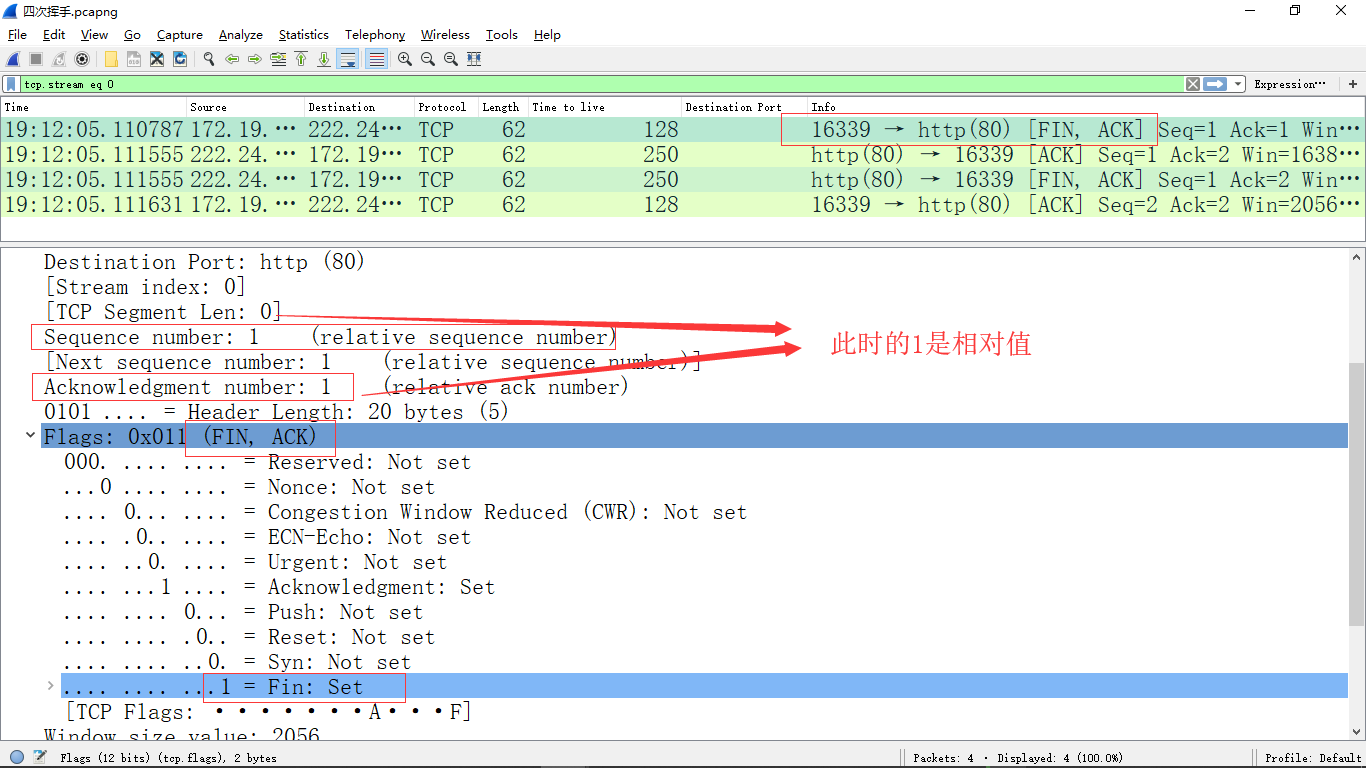The image size is (1366, 768).
Task: Open the Telephony menu
Action: pyautogui.click(x=375, y=35)
